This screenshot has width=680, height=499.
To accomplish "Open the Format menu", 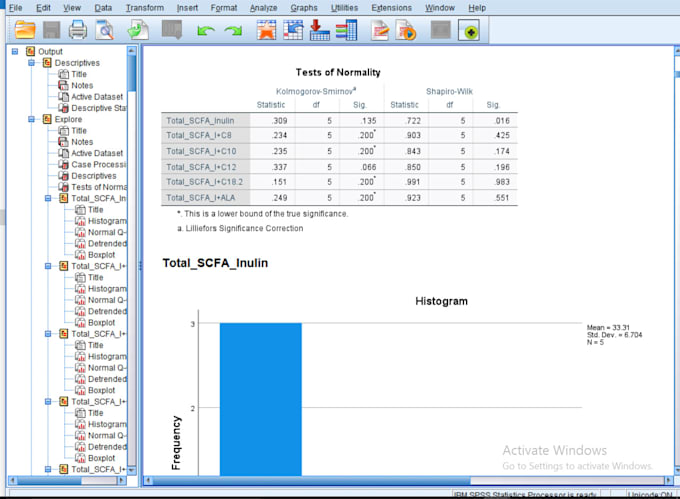I will click(224, 8).
